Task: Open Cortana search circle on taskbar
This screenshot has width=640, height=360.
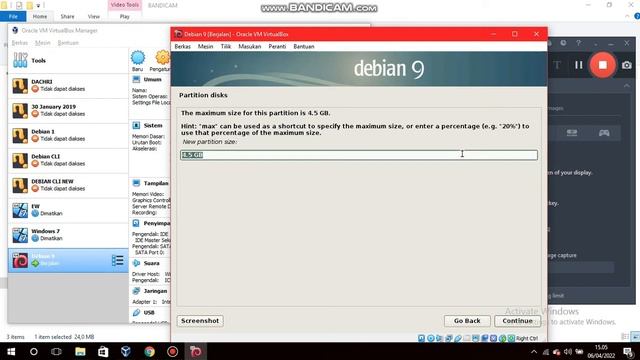Action: (34, 351)
